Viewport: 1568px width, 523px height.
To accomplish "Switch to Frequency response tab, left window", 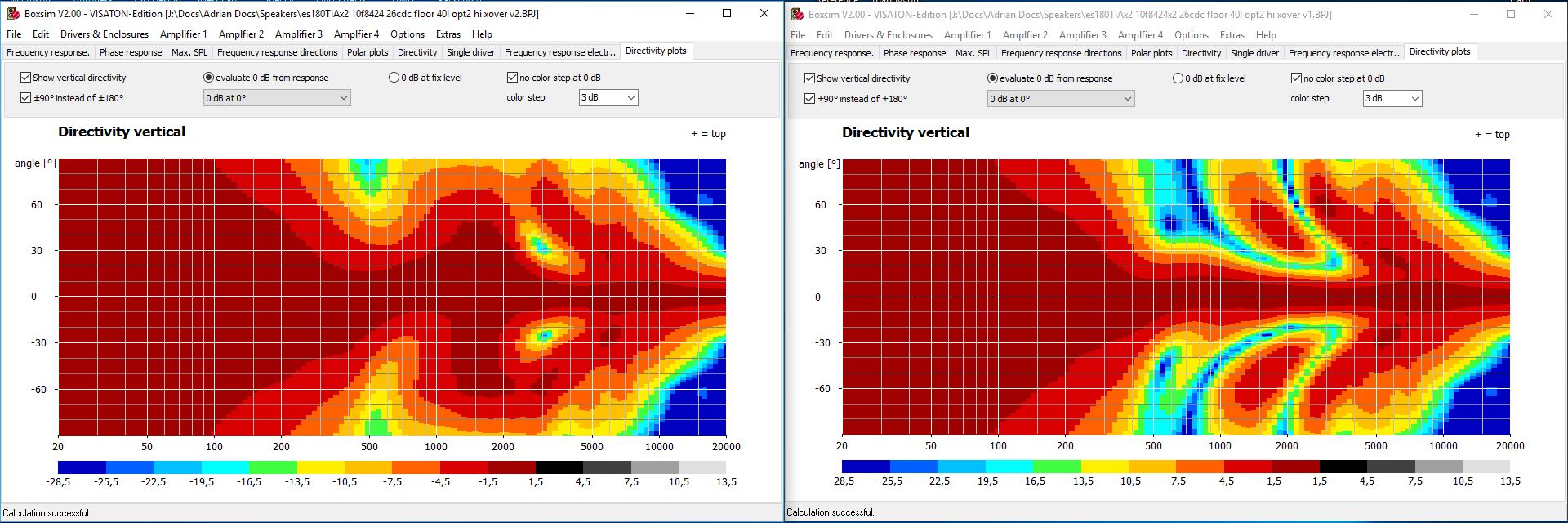I will [48, 52].
